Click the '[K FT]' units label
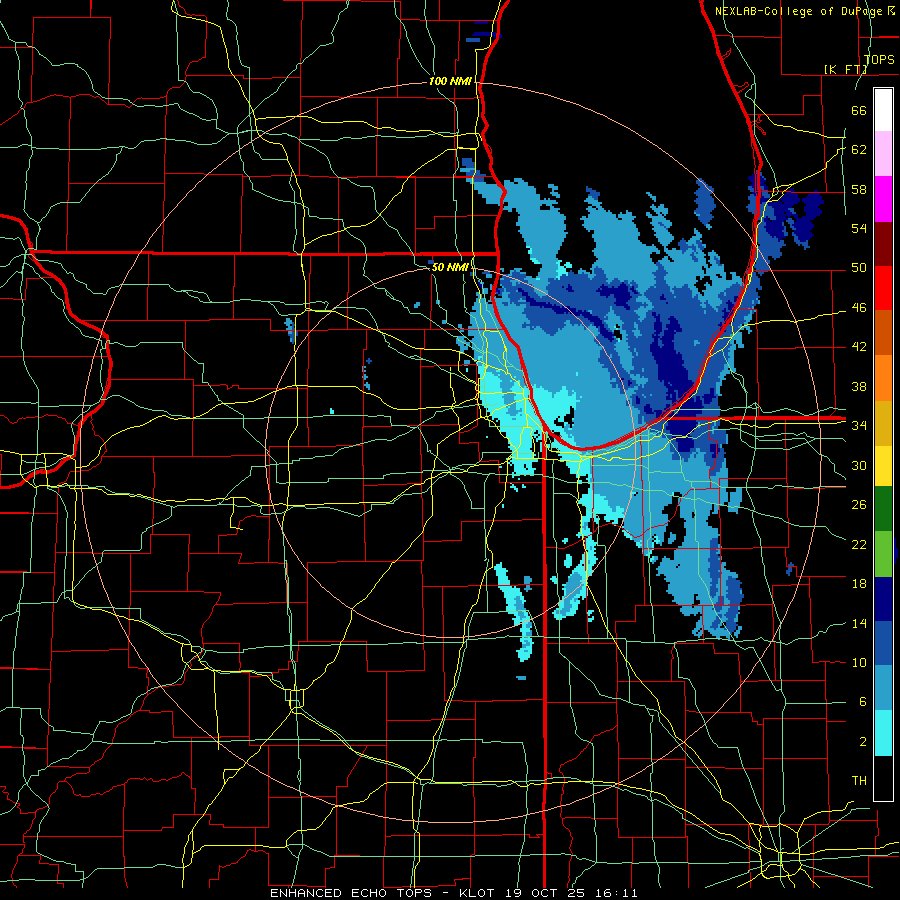 click(x=845, y=69)
